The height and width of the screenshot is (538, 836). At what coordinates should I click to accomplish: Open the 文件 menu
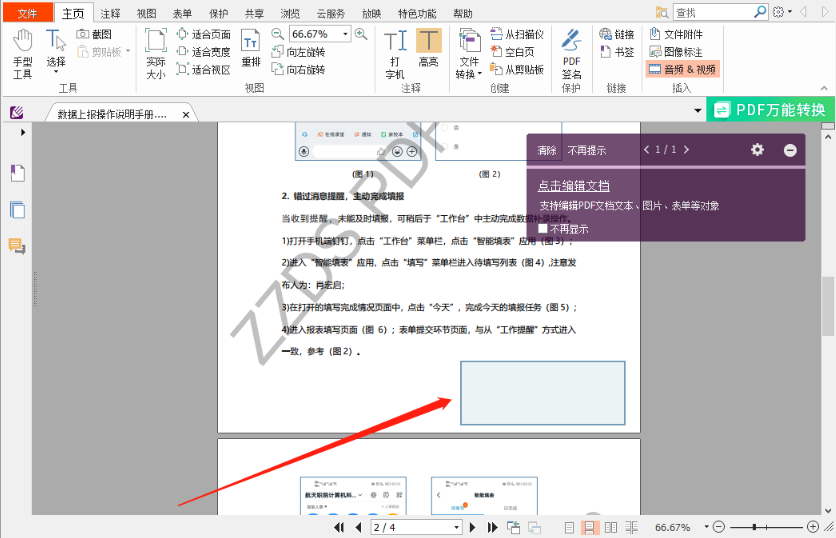[x=28, y=13]
